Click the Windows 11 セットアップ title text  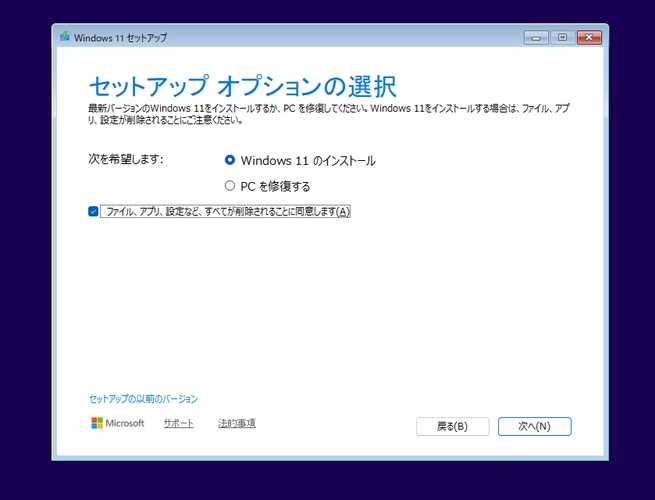[120, 38]
